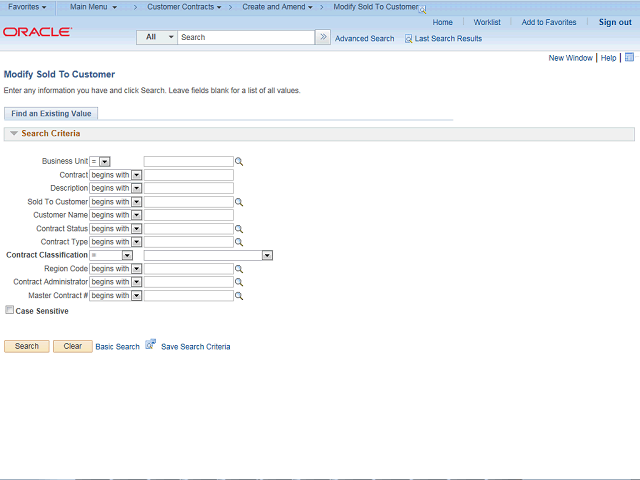Open the All search category dropdown
Viewport: 640px width, 480px height.
click(157, 37)
